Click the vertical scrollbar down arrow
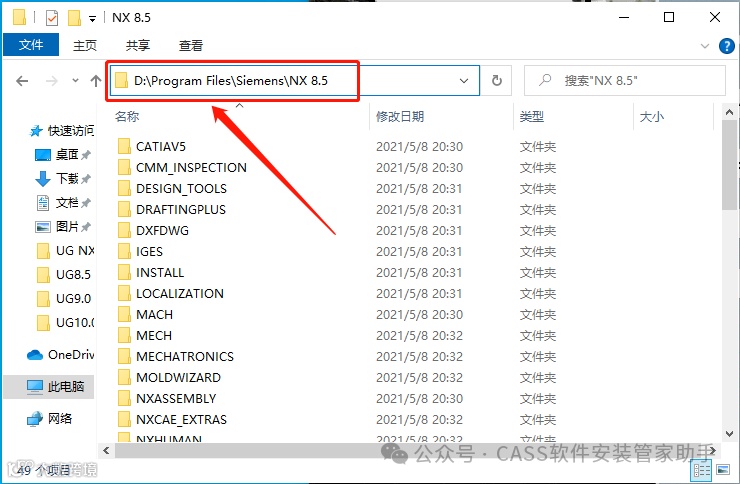The width and height of the screenshot is (740, 484). tap(729, 434)
